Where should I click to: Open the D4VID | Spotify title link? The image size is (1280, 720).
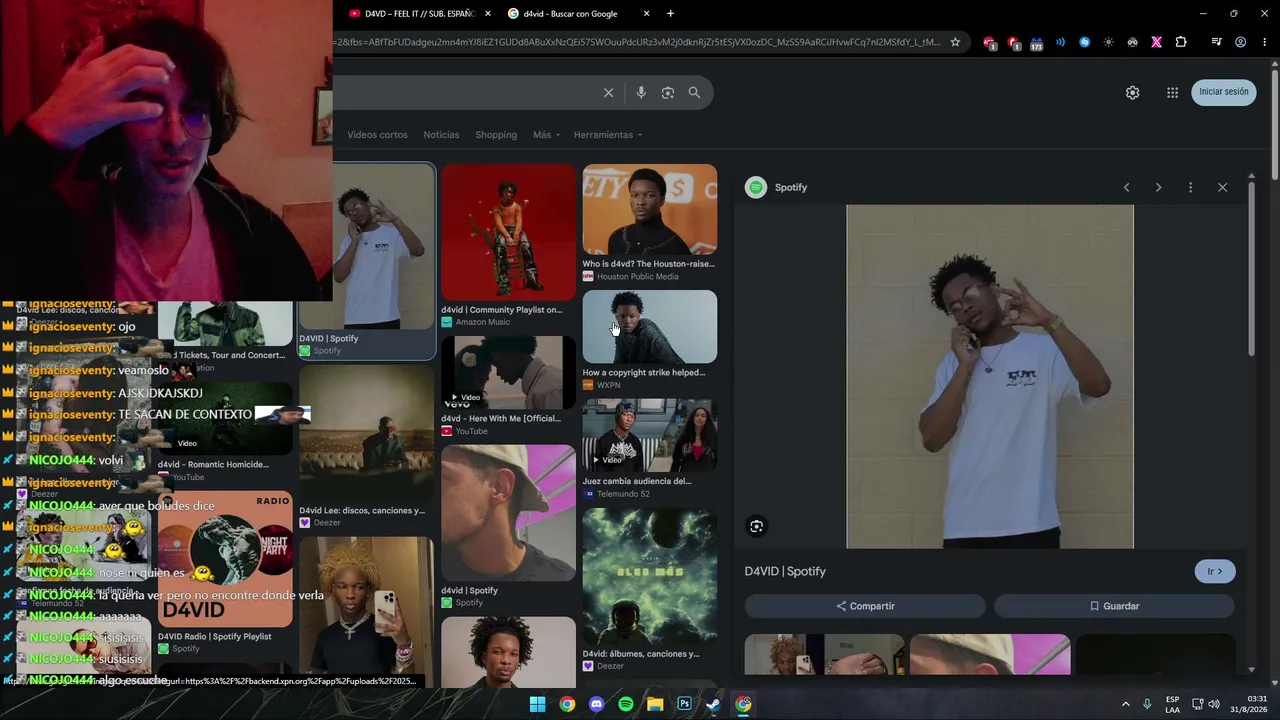785,572
